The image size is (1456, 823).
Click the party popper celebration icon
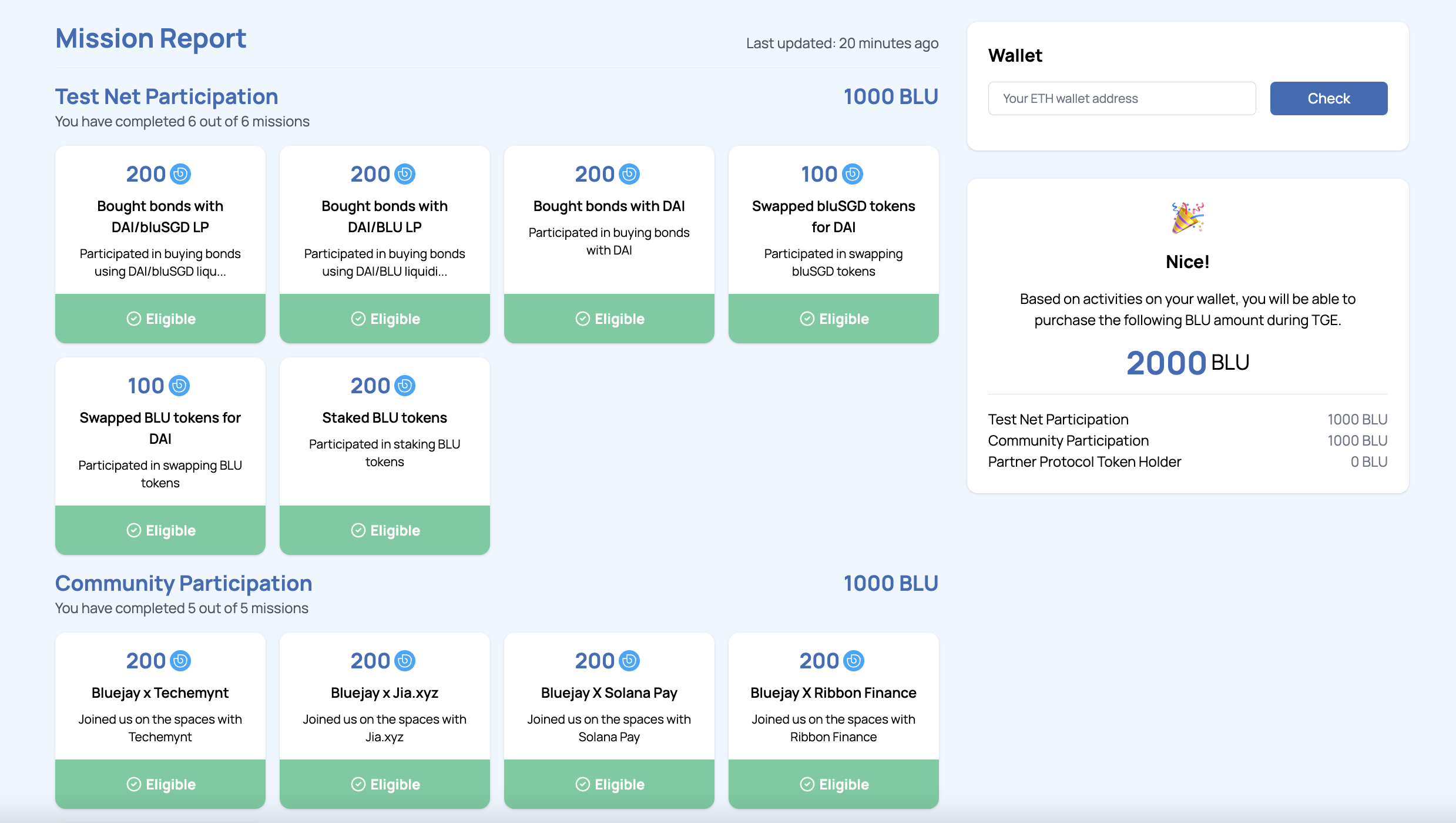pyautogui.click(x=1187, y=218)
